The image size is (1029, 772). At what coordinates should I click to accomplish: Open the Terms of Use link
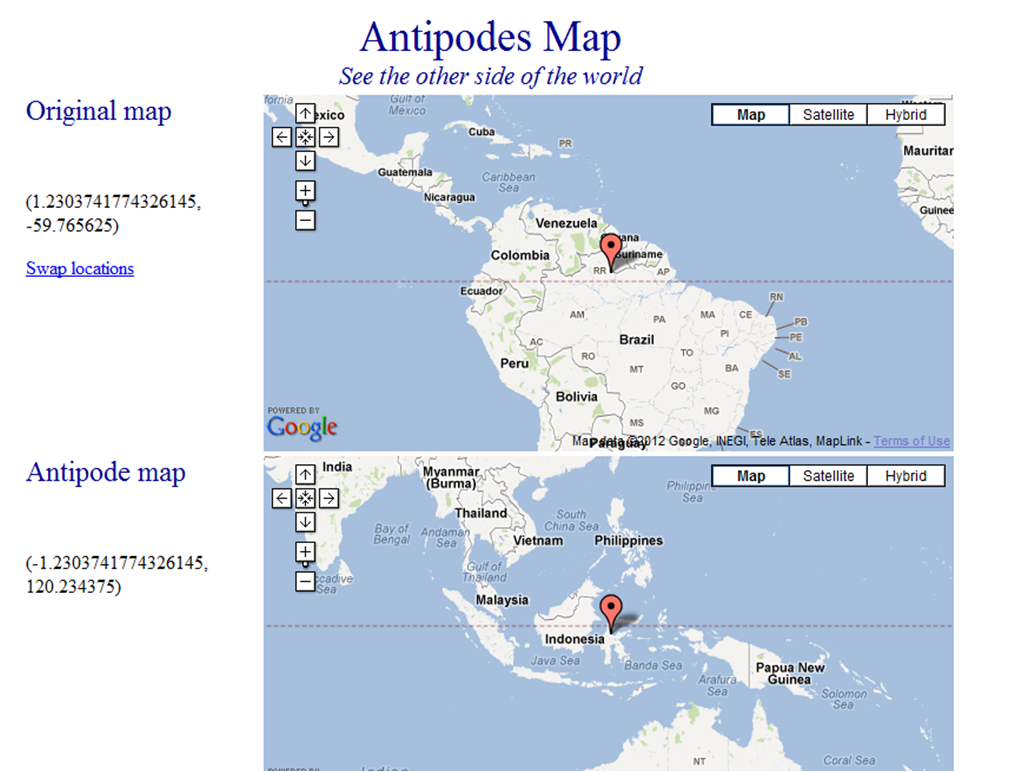point(911,440)
